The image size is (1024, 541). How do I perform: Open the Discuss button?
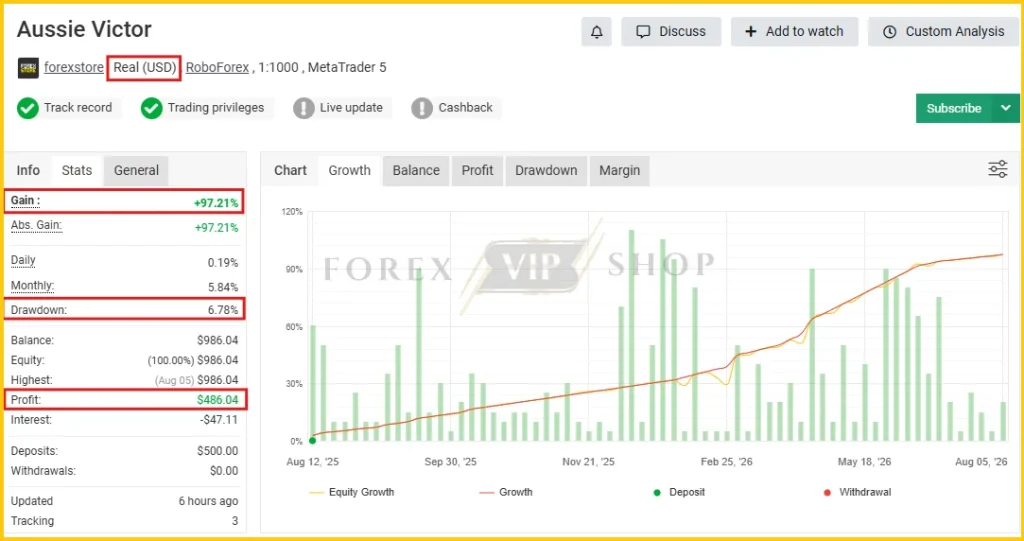[x=671, y=32]
